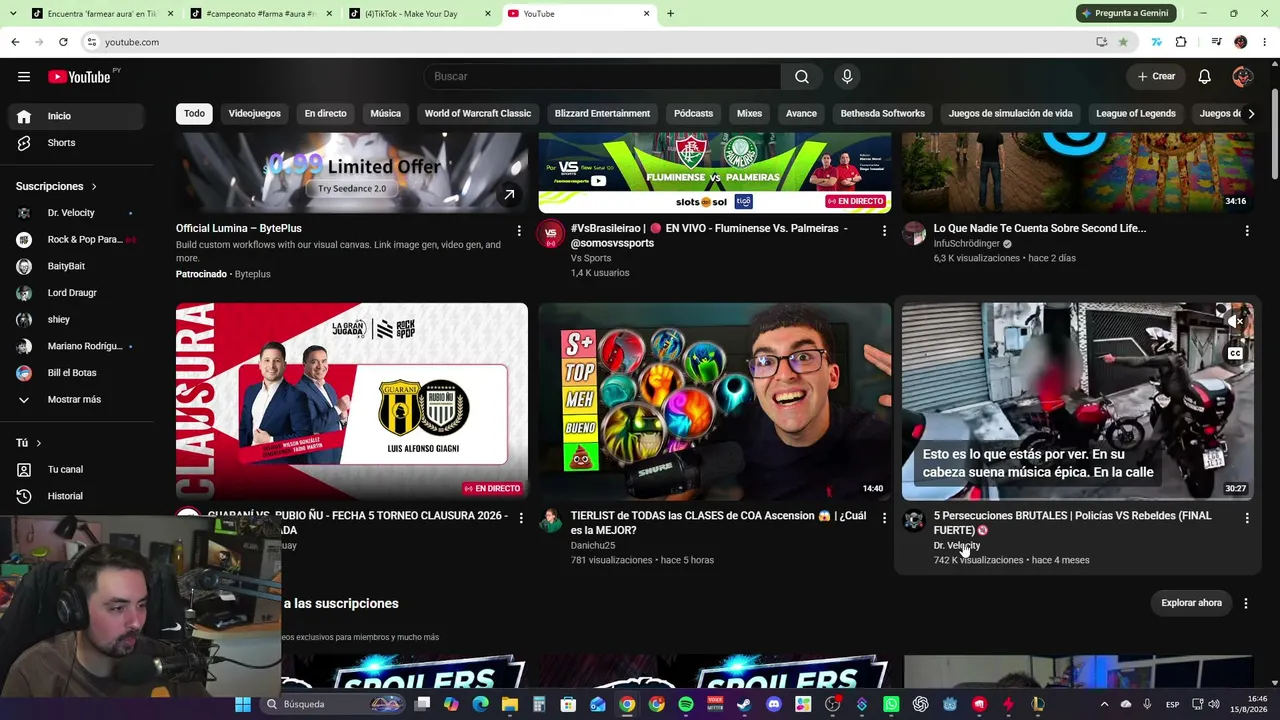
Task: Filter by En directo chip
Action: [x=325, y=113]
